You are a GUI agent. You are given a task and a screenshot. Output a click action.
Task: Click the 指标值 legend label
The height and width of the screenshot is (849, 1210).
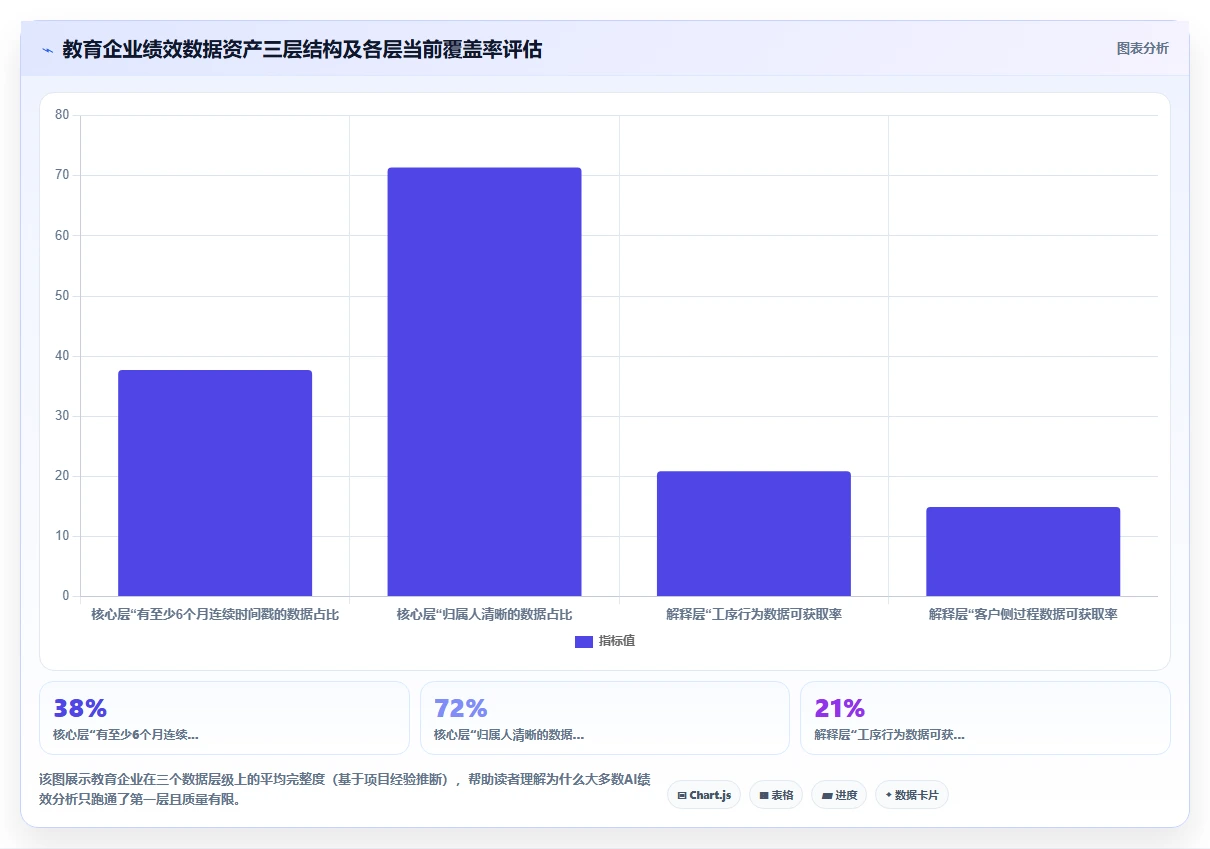[617, 641]
